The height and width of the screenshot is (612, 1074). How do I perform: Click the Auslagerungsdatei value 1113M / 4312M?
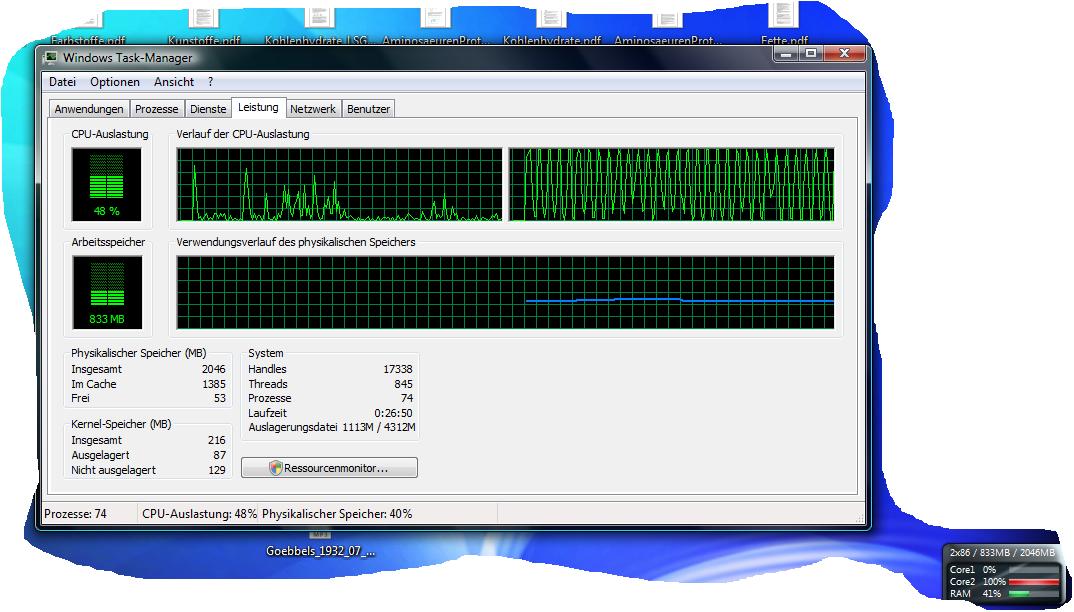pyautogui.click(x=379, y=428)
